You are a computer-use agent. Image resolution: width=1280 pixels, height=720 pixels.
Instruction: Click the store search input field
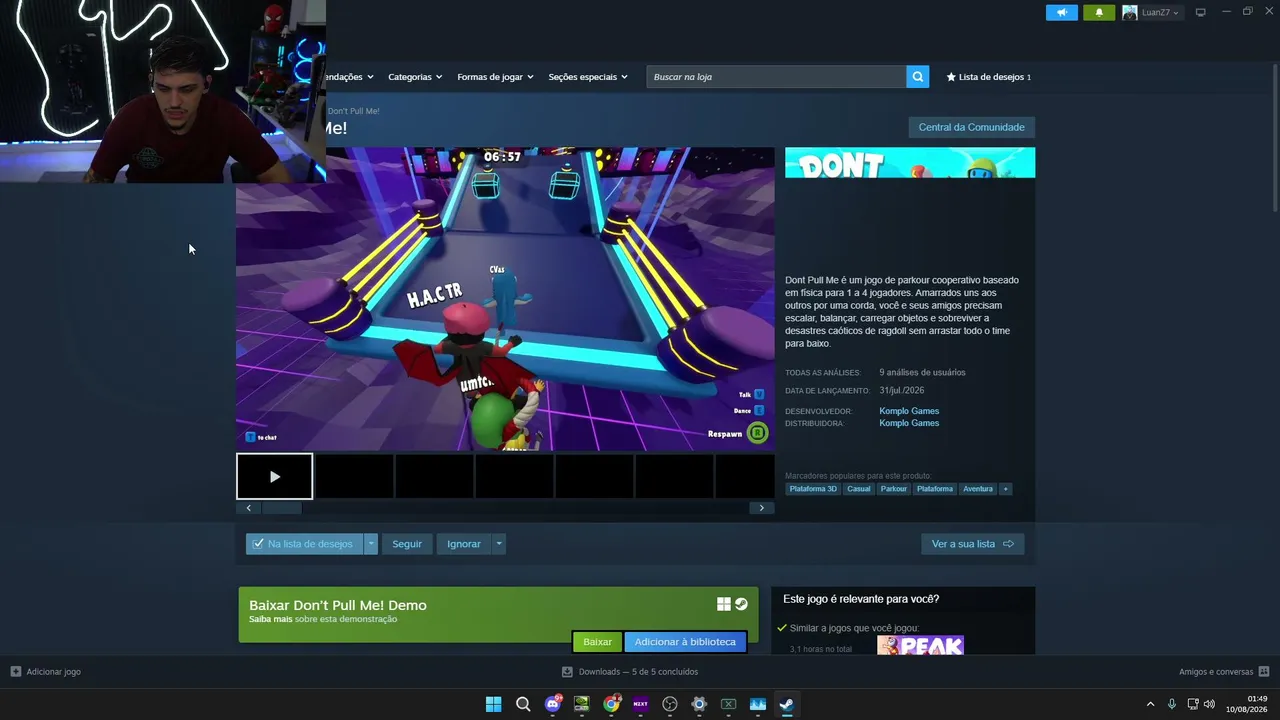(776, 77)
